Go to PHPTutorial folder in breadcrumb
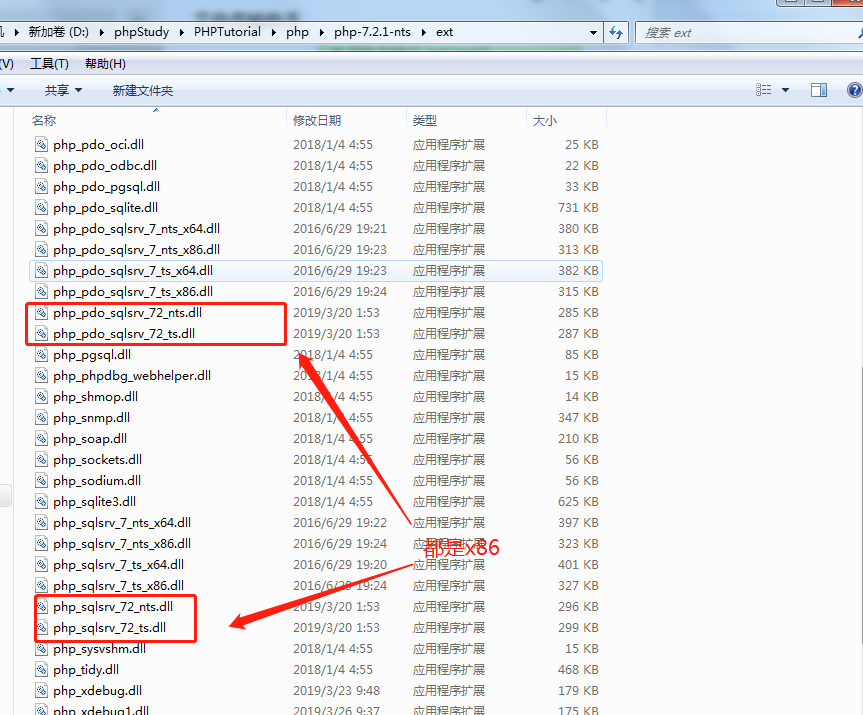The height and width of the screenshot is (715, 863). pyautogui.click(x=227, y=32)
